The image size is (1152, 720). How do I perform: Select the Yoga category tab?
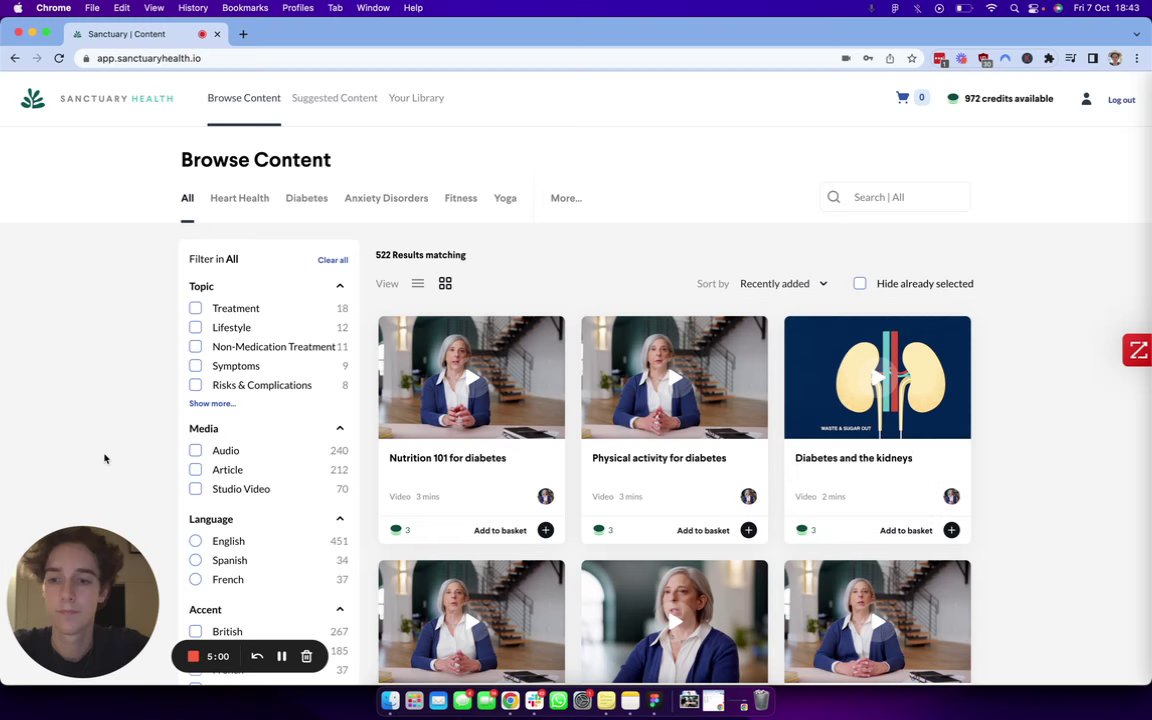tap(505, 198)
